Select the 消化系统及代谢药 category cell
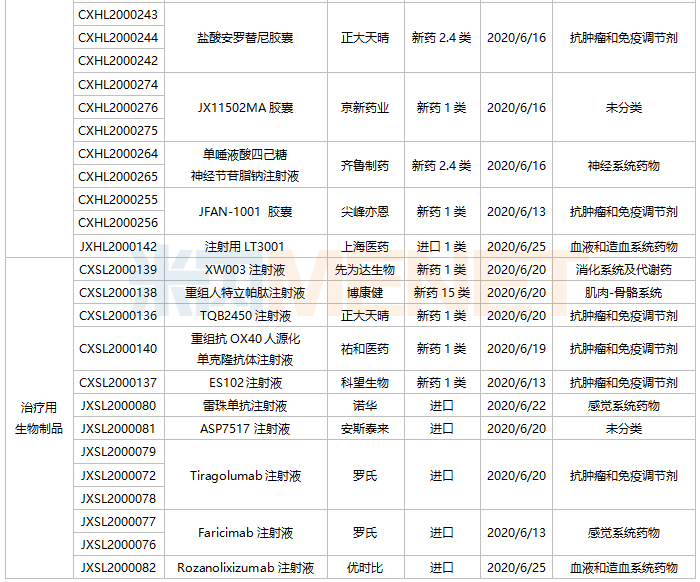Image resolution: width=700 pixels, height=582 pixels. tap(623, 270)
